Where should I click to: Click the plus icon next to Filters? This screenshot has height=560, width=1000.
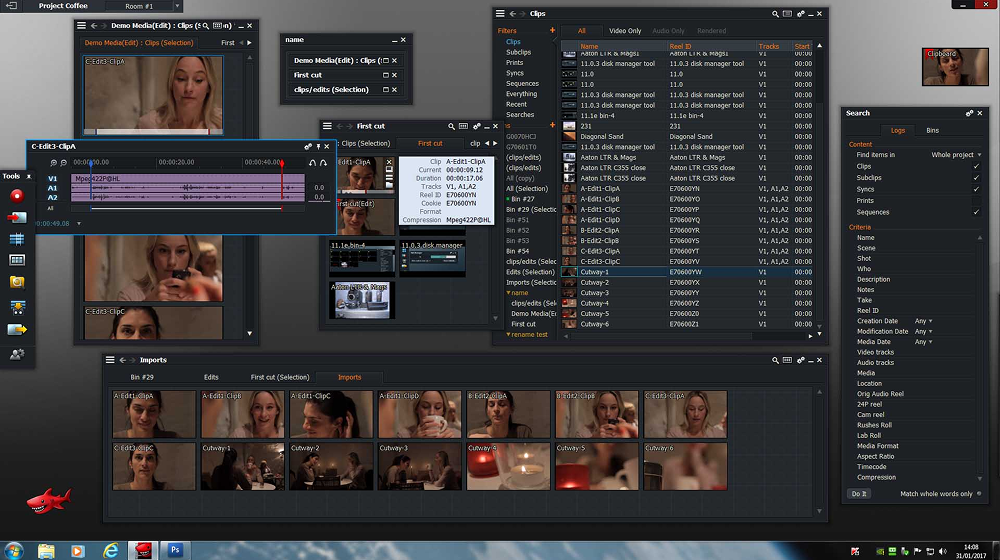(552, 31)
